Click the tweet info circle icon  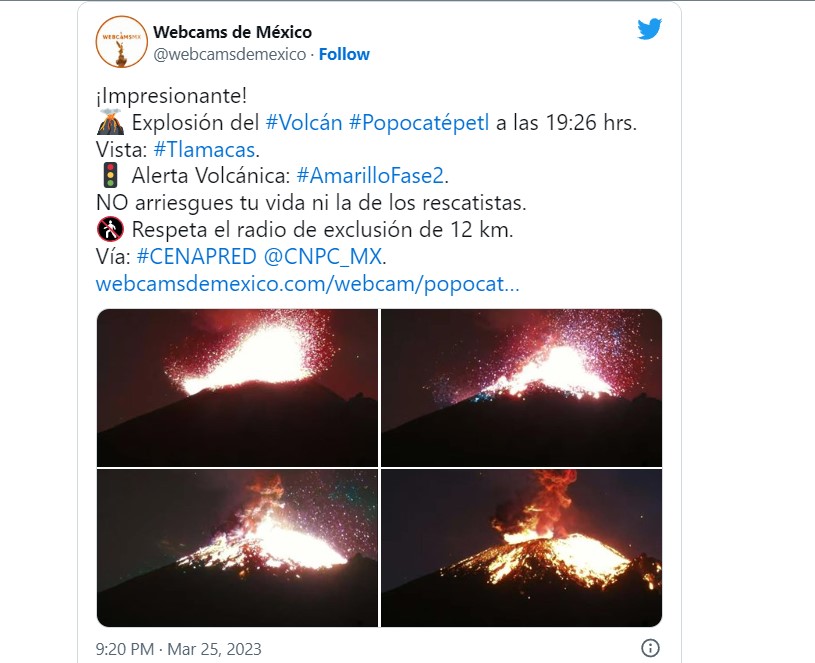(650, 648)
